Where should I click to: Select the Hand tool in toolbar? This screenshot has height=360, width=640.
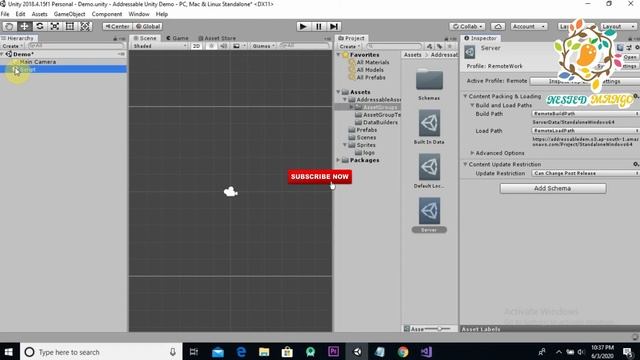[9, 26]
